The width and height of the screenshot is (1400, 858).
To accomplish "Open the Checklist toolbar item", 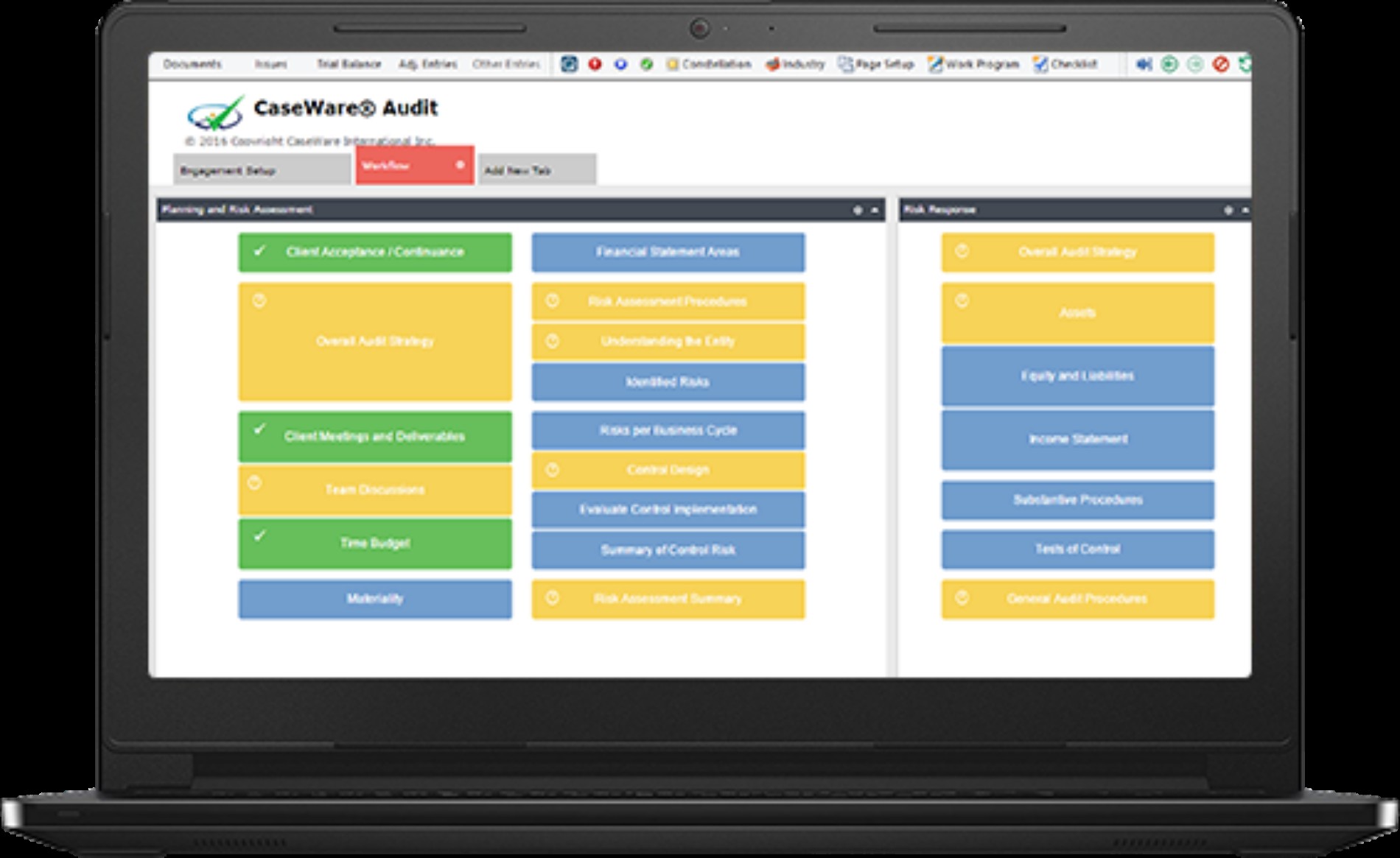I will point(1065,64).
